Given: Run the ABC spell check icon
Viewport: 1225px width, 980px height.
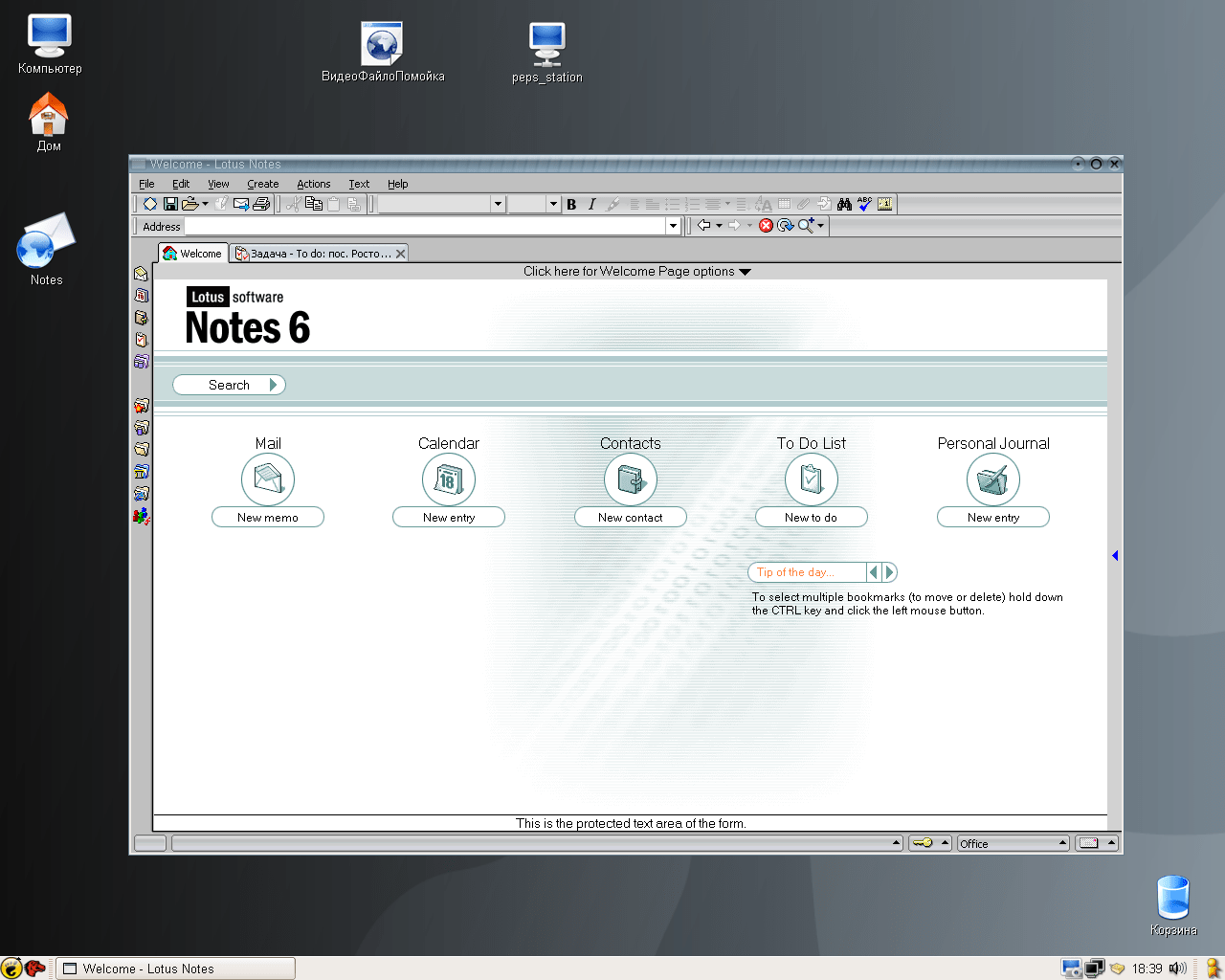Looking at the screenshot, I should click(x=864, y=204).
